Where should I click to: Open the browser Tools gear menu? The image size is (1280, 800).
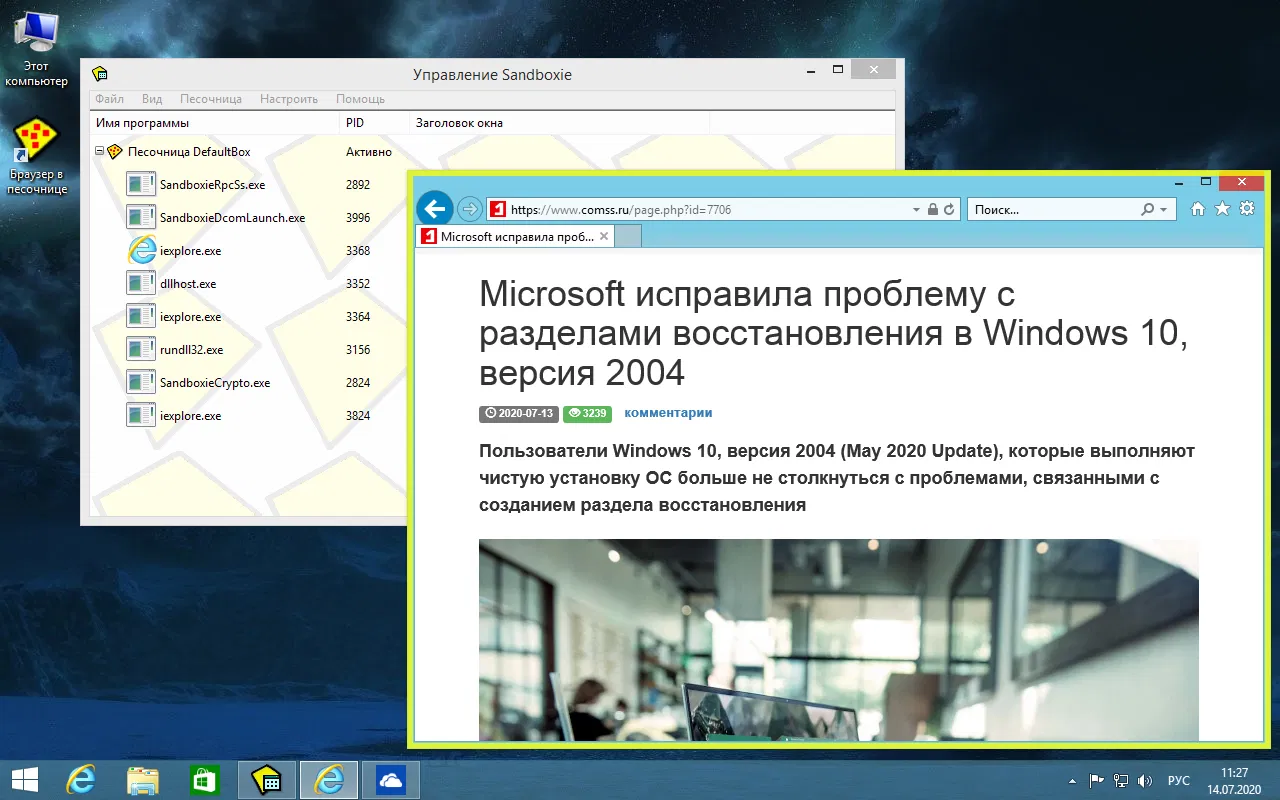point(1246,209)
